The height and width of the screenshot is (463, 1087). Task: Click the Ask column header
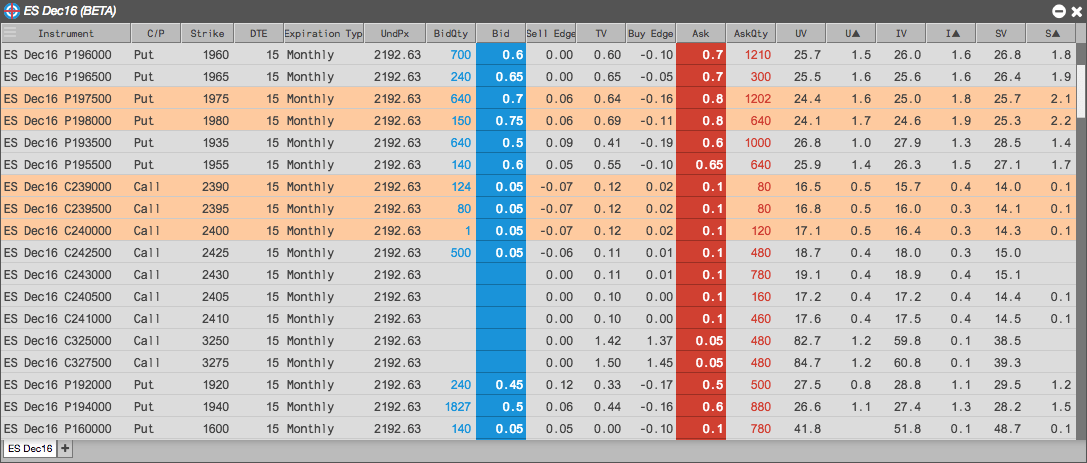(x=701, y=33)
